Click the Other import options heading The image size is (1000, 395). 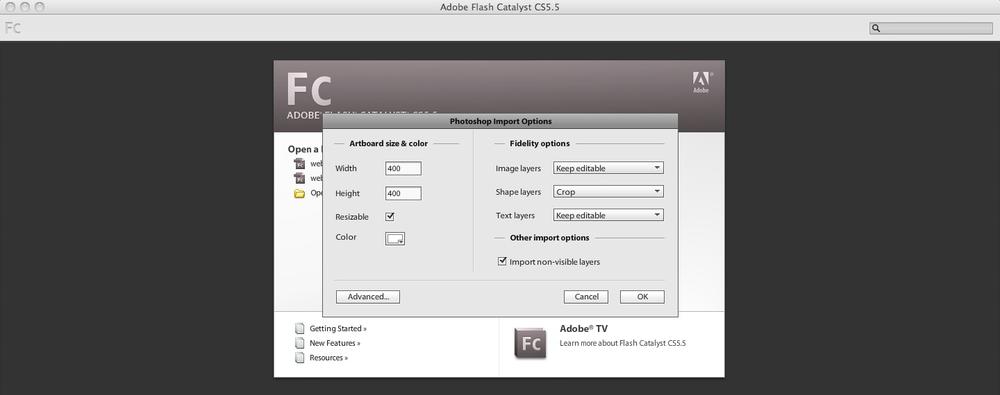click(x=549, y=238)
